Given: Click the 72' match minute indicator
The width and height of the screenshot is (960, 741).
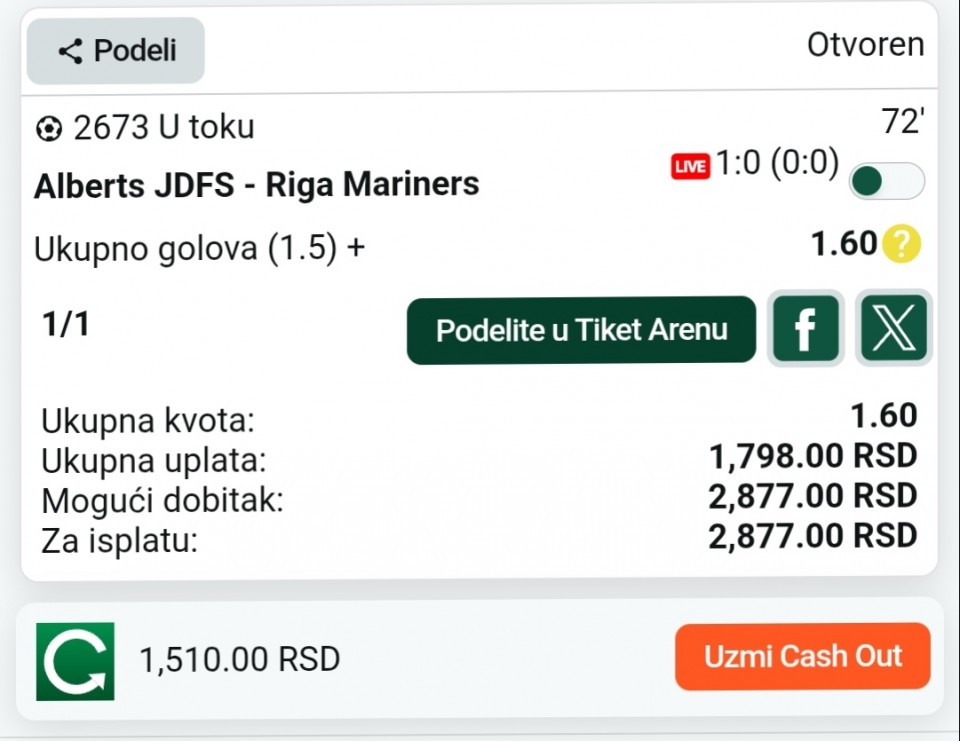Looking at the screenshot, I should (902, 122).
